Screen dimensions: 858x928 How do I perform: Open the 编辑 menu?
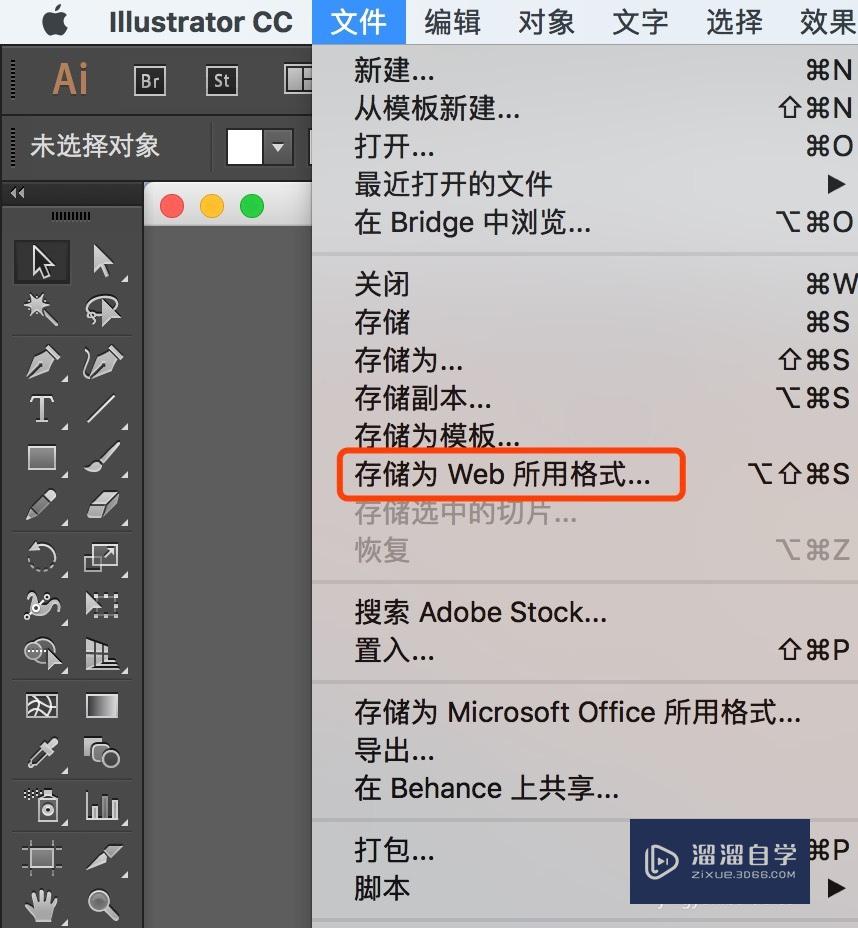452,22
